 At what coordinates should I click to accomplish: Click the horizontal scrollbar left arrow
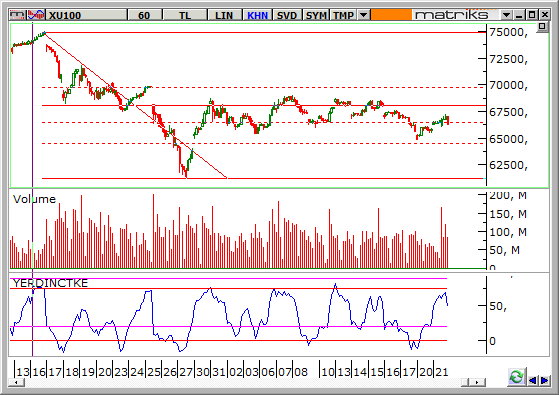(x=17, y=382)
